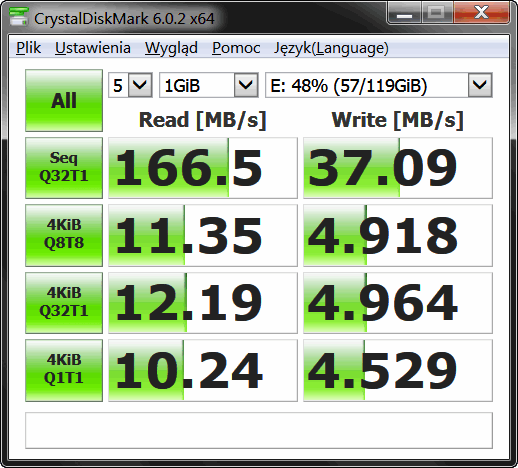Click the 4KiB Q1T1 write value 4.529
Image resolution: width=518 pixels, height=468 pixels.
398,370
